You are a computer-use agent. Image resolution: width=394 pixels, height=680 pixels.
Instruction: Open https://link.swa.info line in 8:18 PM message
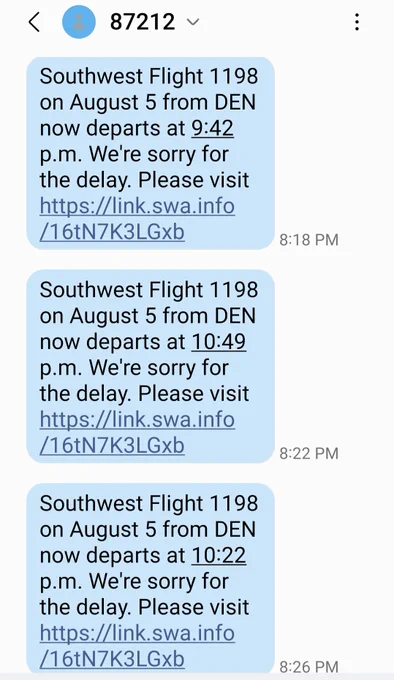tap(137, 206)
